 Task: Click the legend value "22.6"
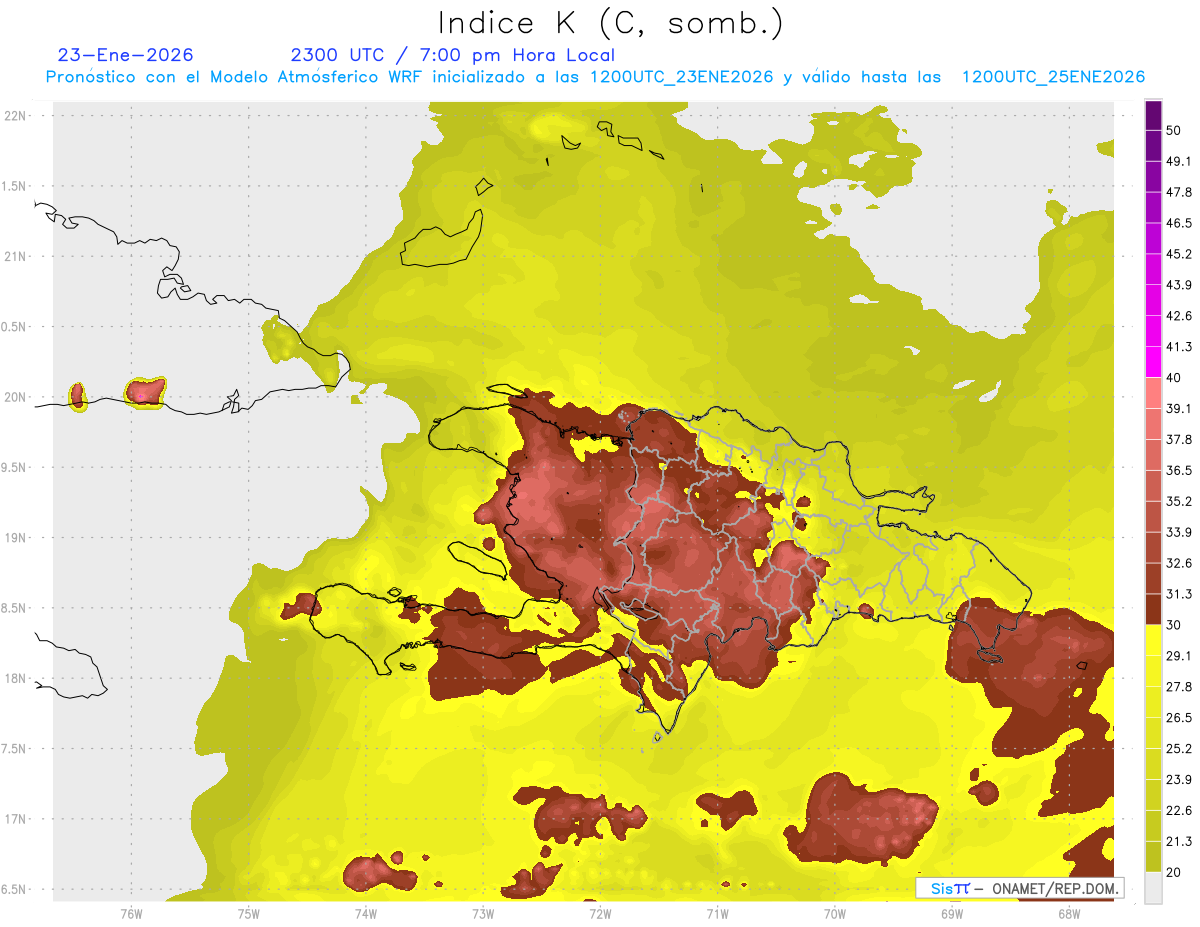point(1179,811)
